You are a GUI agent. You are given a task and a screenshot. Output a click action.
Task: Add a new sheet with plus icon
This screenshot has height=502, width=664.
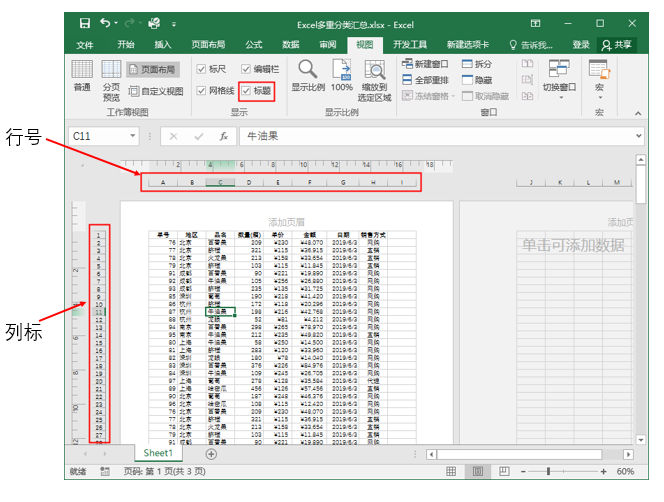pos(211,454)
